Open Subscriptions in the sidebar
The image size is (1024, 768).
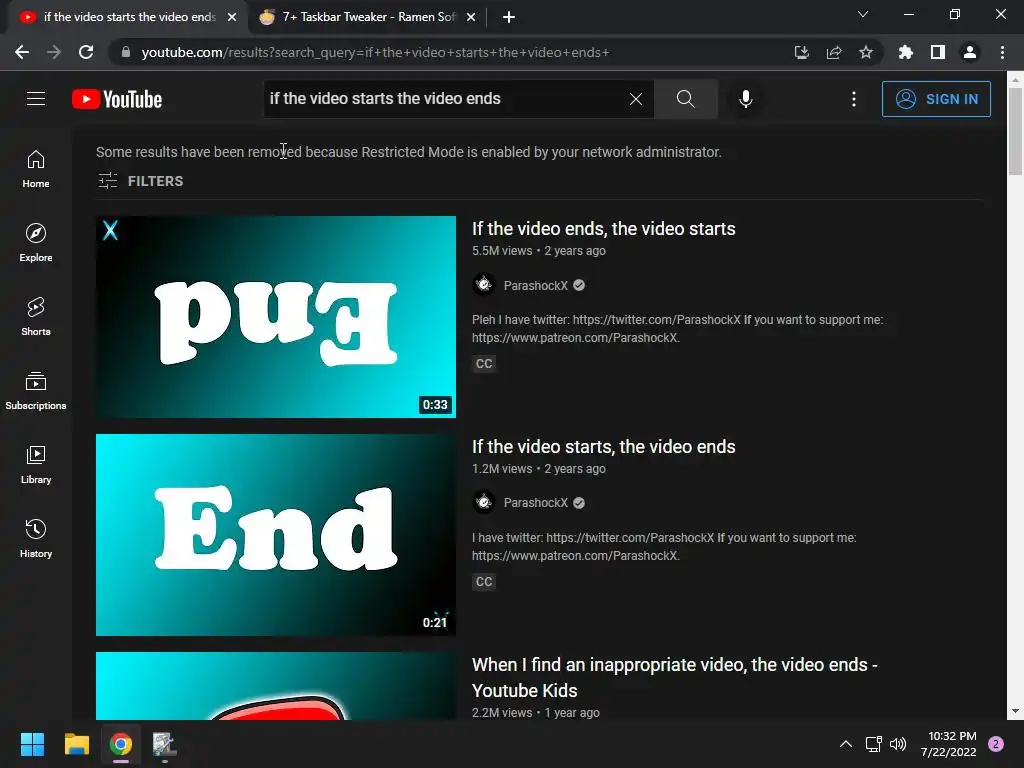(36, 391)
